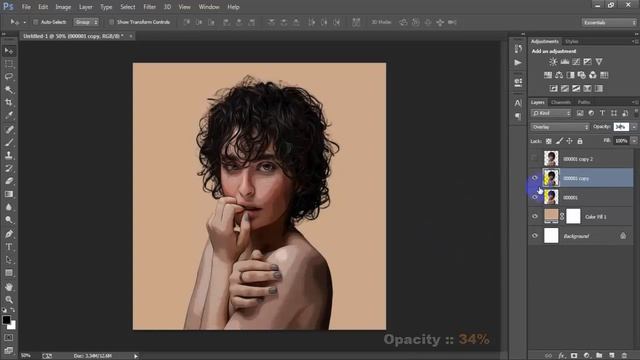Click the foreground color swatch
The image size is (640, 360).
[x=6, y=320]
